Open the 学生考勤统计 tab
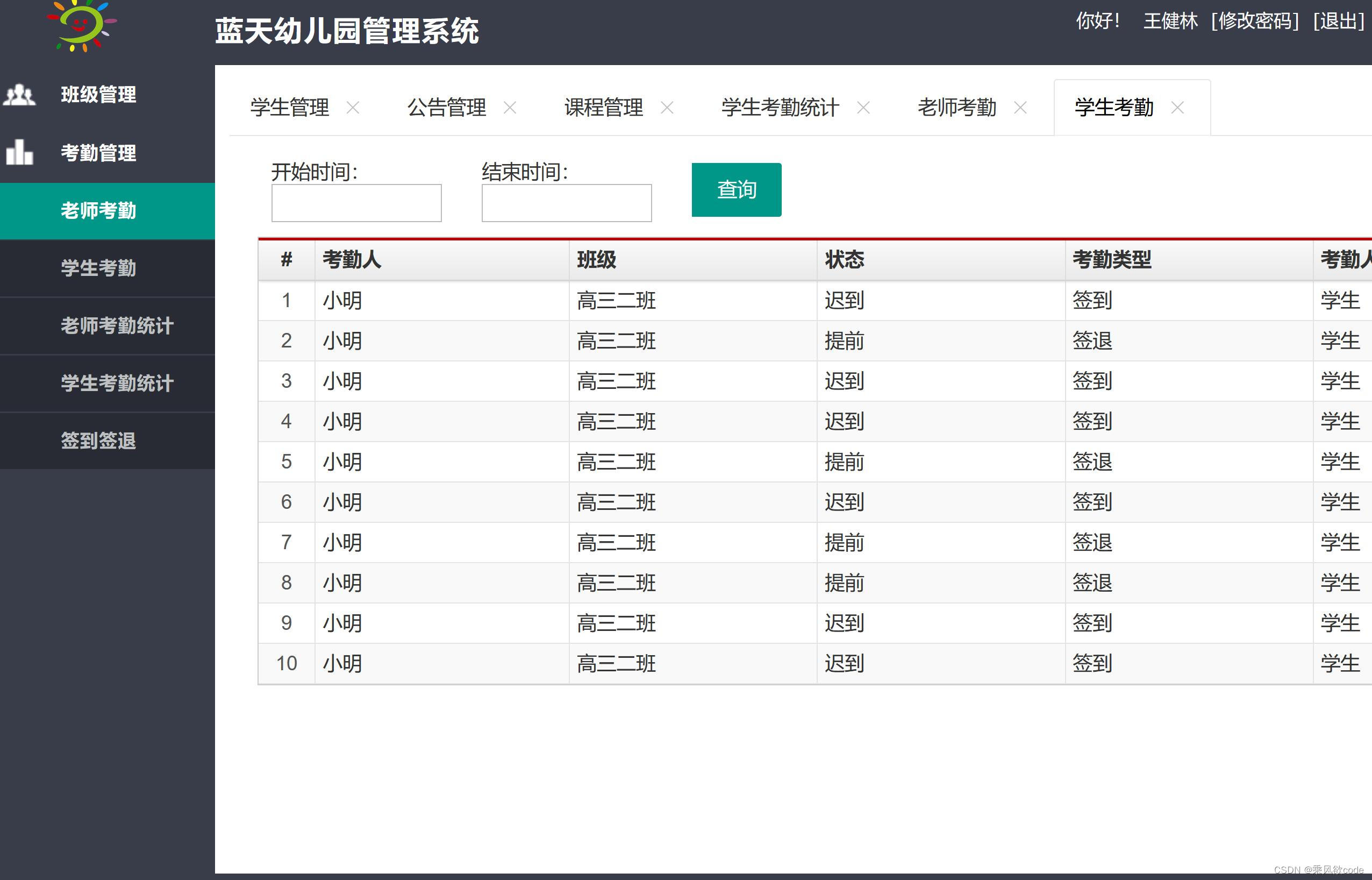 (x=780, y=108)
